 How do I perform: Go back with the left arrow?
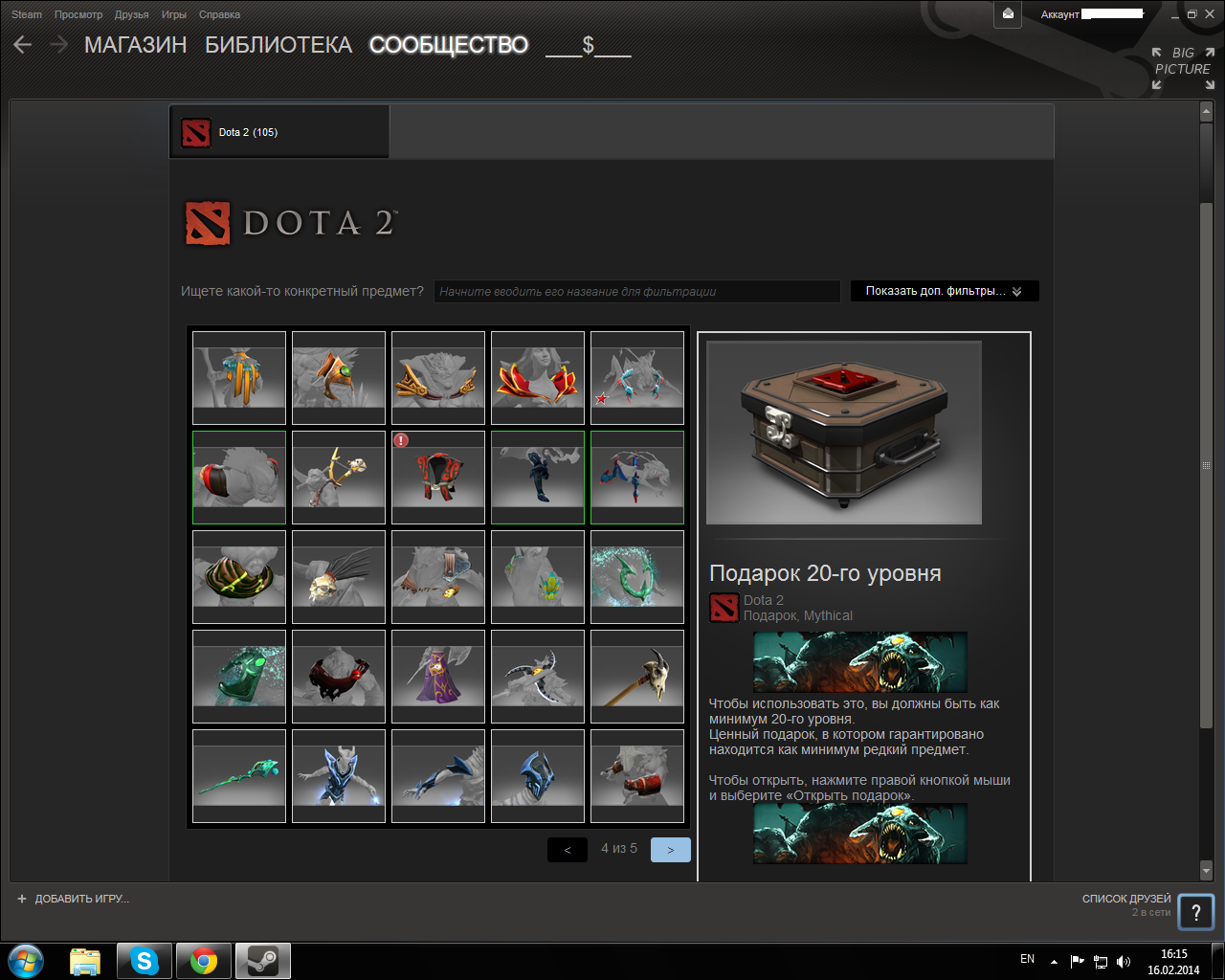23,45
